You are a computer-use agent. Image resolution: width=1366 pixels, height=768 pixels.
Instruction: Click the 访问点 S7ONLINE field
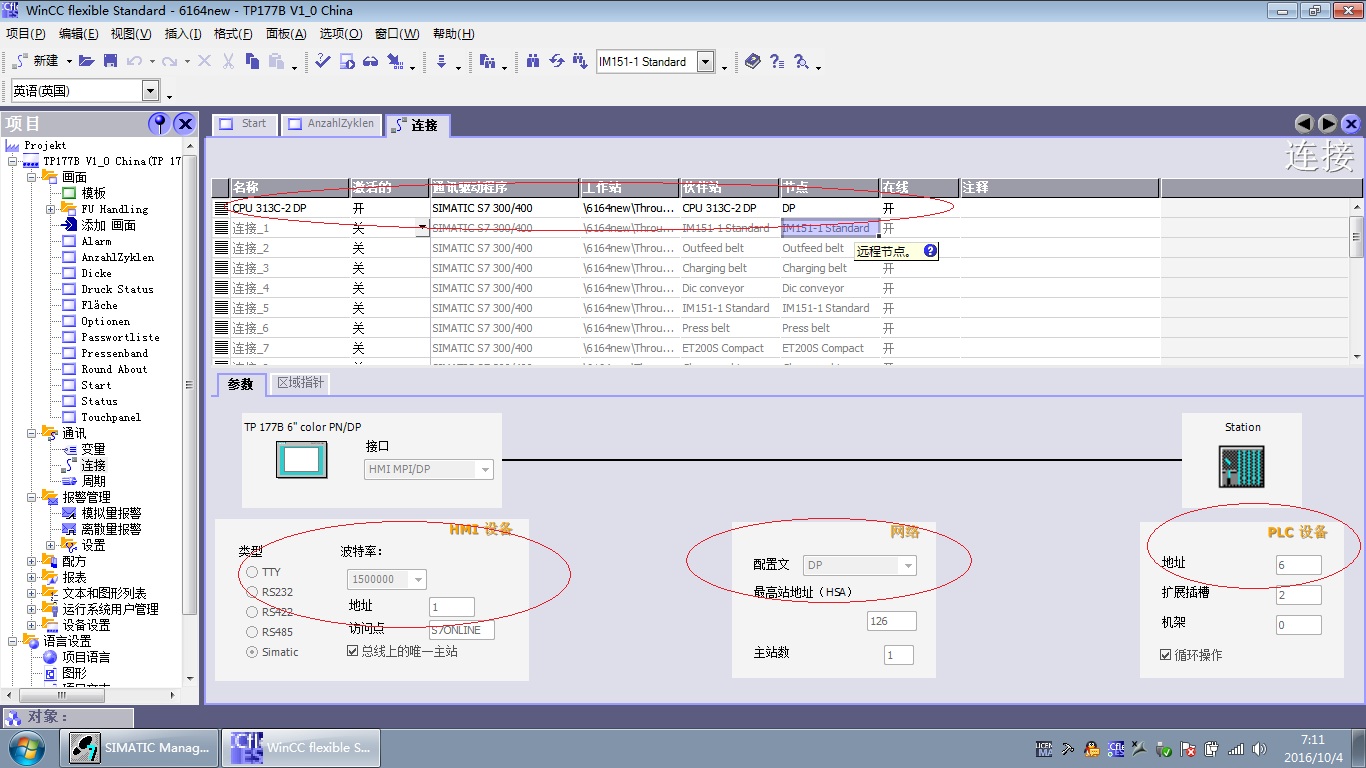461,630
